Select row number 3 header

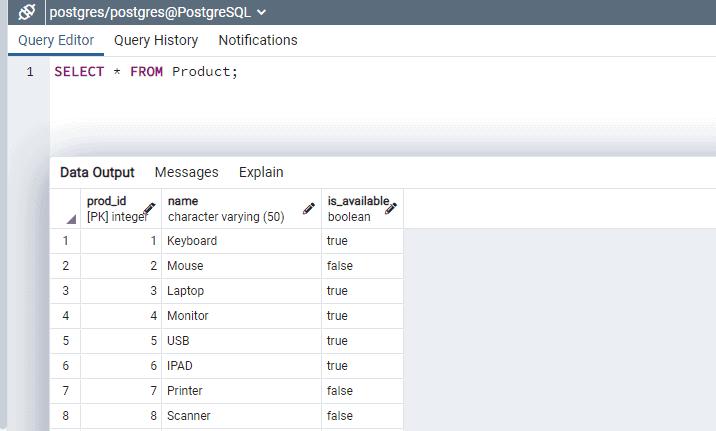pyautogui.click(x=66, y=291)
